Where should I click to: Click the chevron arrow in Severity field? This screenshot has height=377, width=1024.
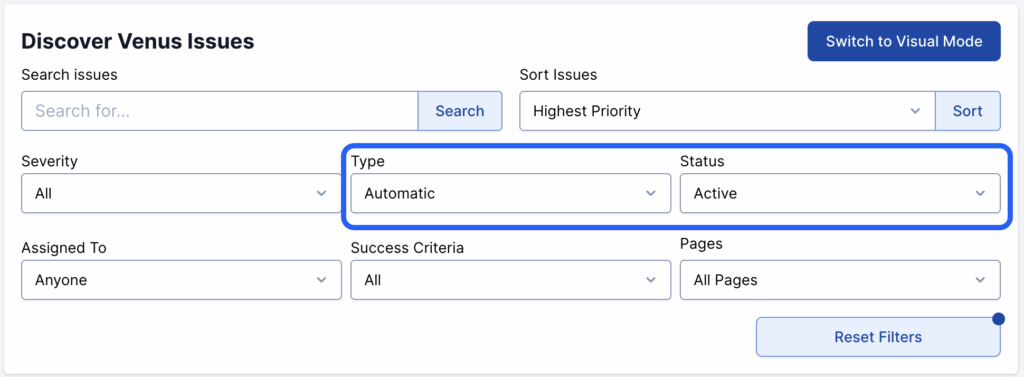point(321,193)
